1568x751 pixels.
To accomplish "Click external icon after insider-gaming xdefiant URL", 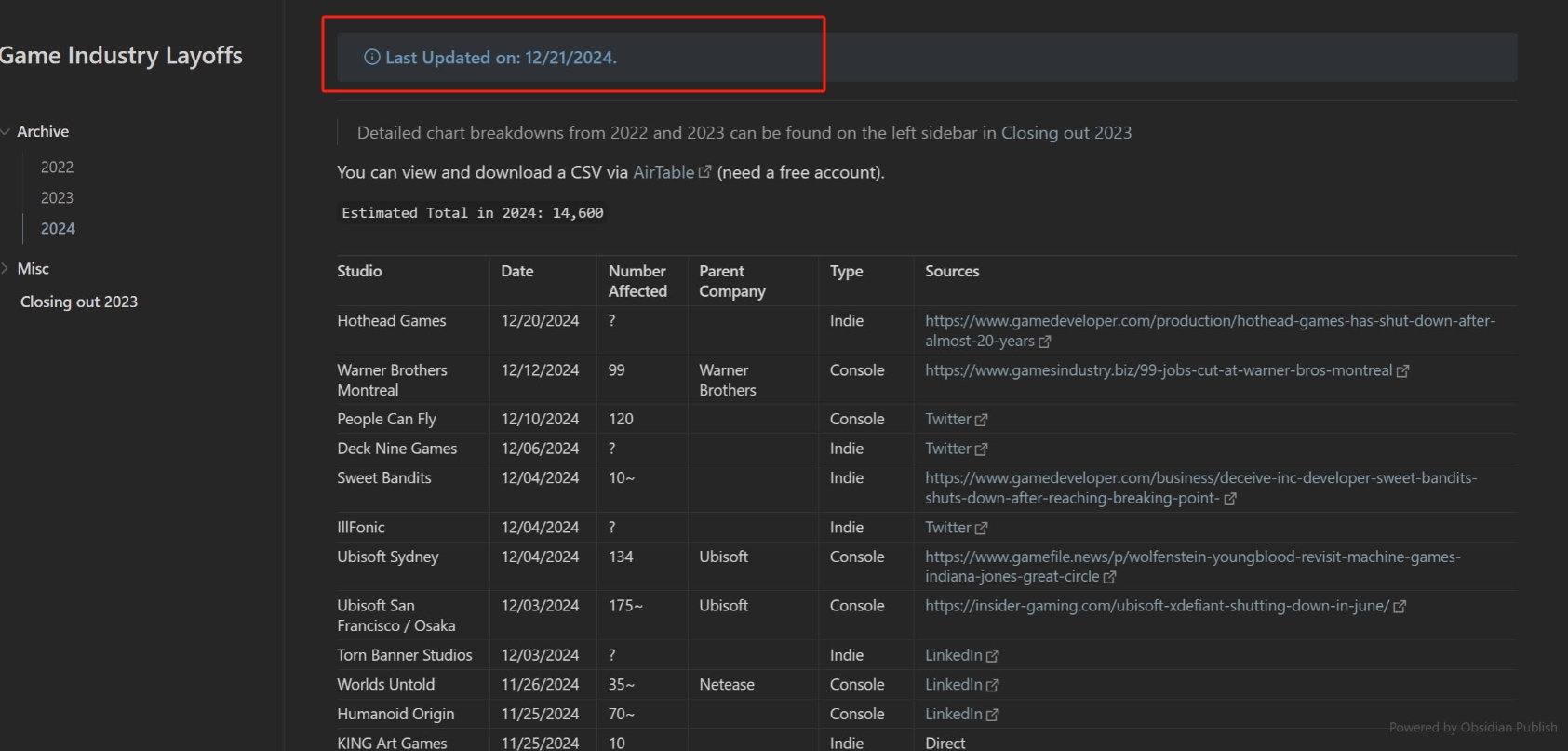I will point(1400,606).
